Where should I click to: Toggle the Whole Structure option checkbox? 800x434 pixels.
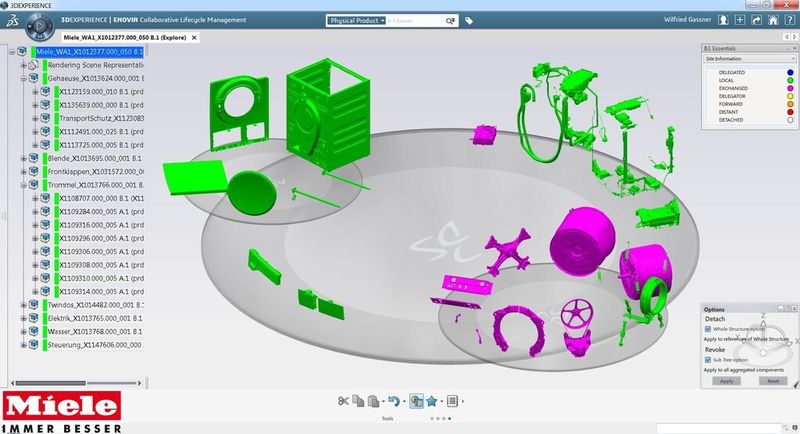[708, 329]
